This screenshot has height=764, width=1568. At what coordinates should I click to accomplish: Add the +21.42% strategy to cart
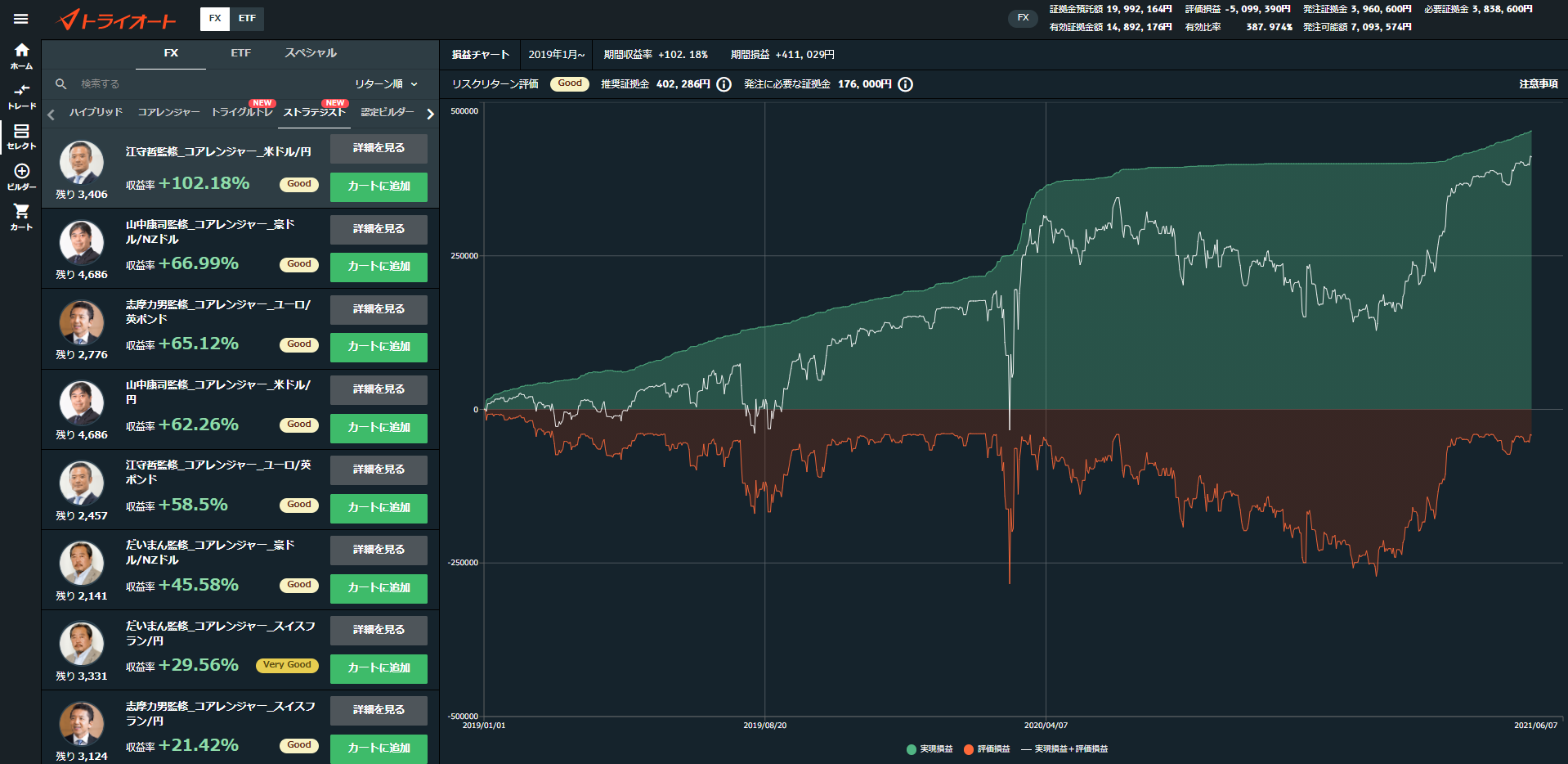coord(379,748)
